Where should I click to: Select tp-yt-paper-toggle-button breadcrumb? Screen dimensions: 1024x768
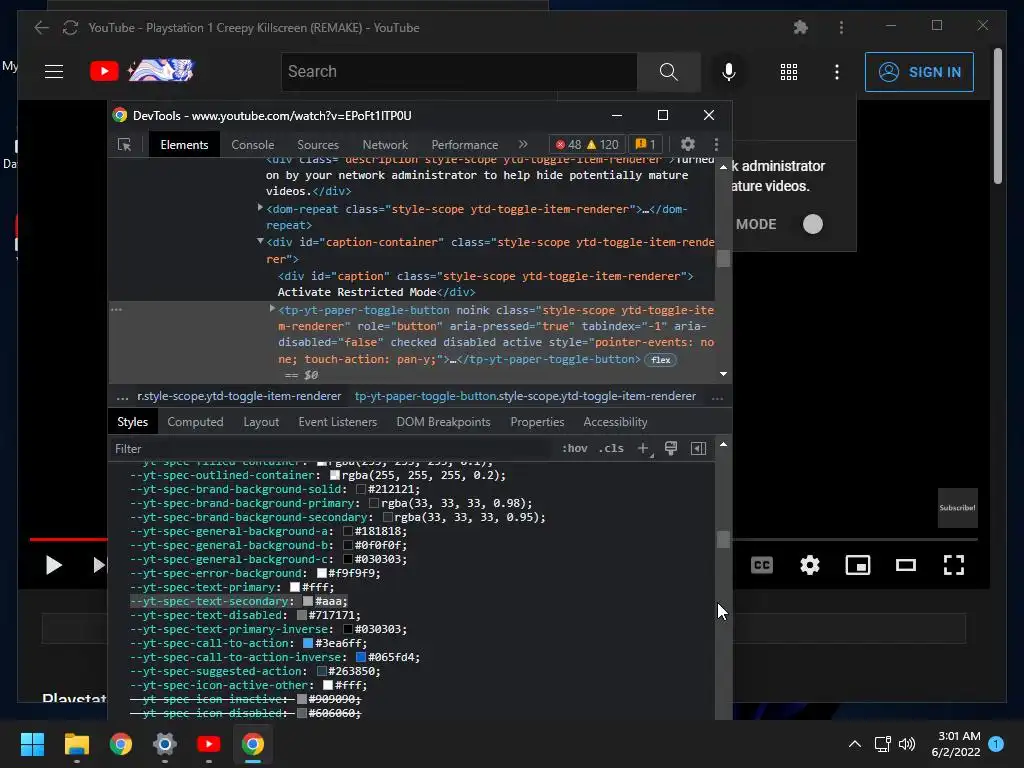[525, 396]
